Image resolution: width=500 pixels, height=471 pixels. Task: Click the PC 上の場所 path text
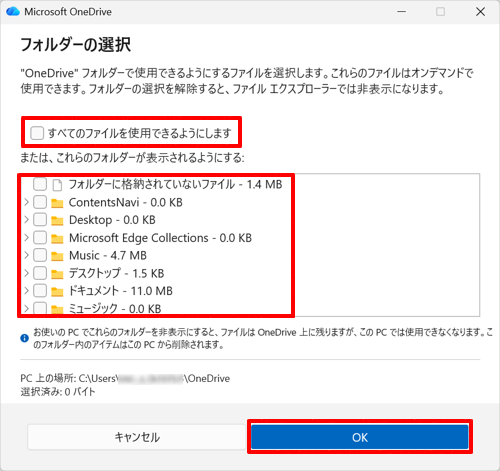[x=125, y=379]
